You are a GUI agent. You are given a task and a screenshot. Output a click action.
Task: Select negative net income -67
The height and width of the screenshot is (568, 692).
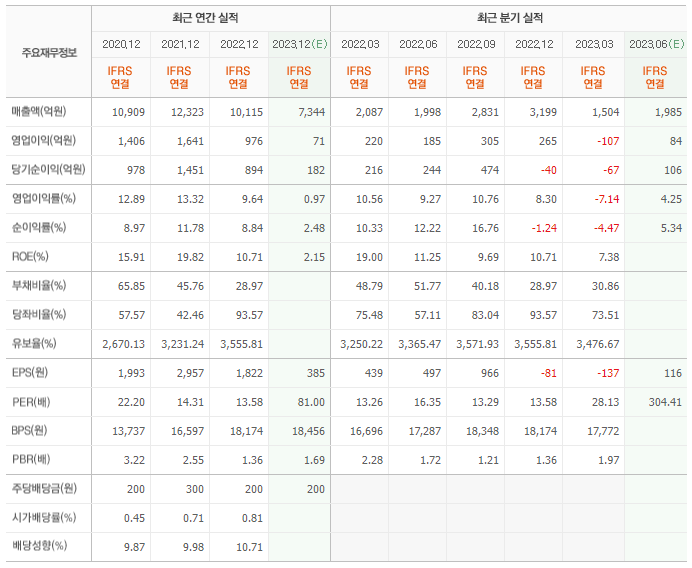611,170
